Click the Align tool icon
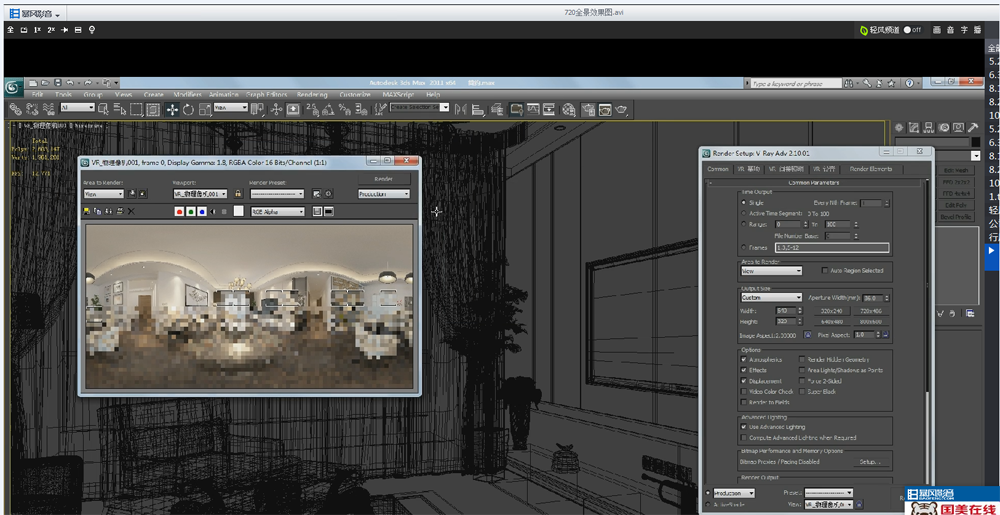Screen dimensions: 1000x515 point(476,109)
